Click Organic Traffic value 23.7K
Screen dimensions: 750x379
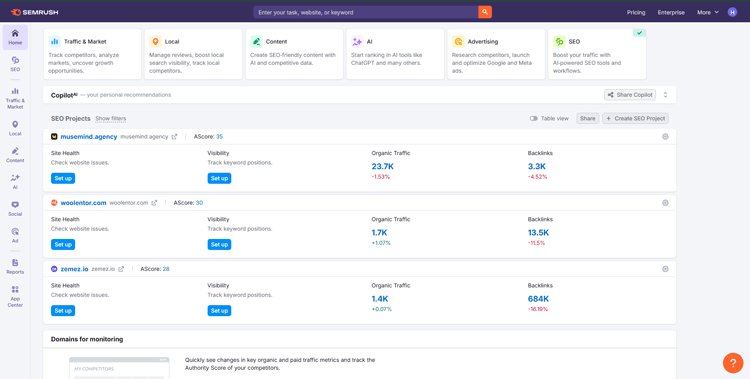(x=383, y=167)
